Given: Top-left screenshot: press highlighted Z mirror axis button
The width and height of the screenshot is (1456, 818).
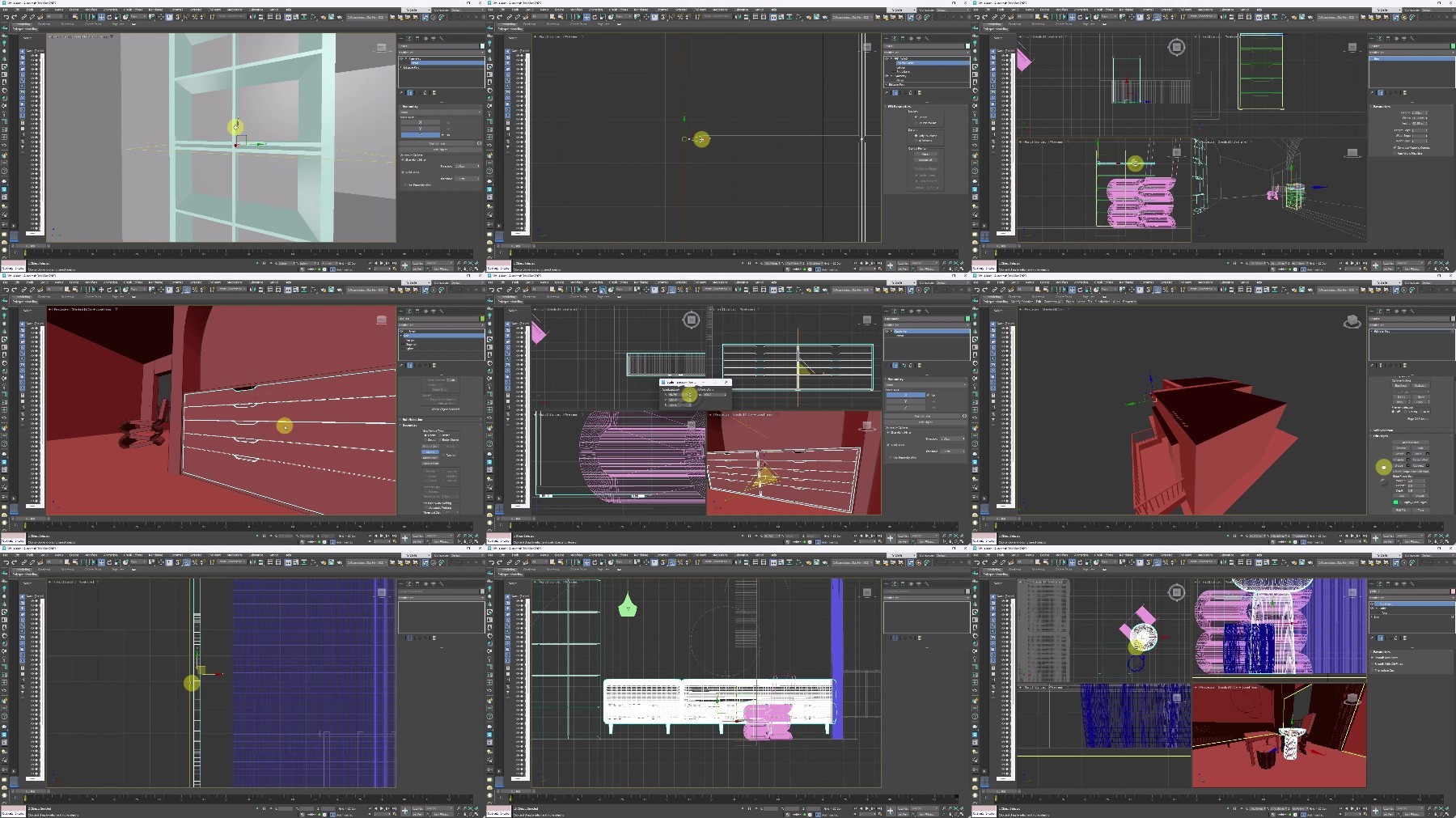Looking at the screenshot, I should point(421,135).
